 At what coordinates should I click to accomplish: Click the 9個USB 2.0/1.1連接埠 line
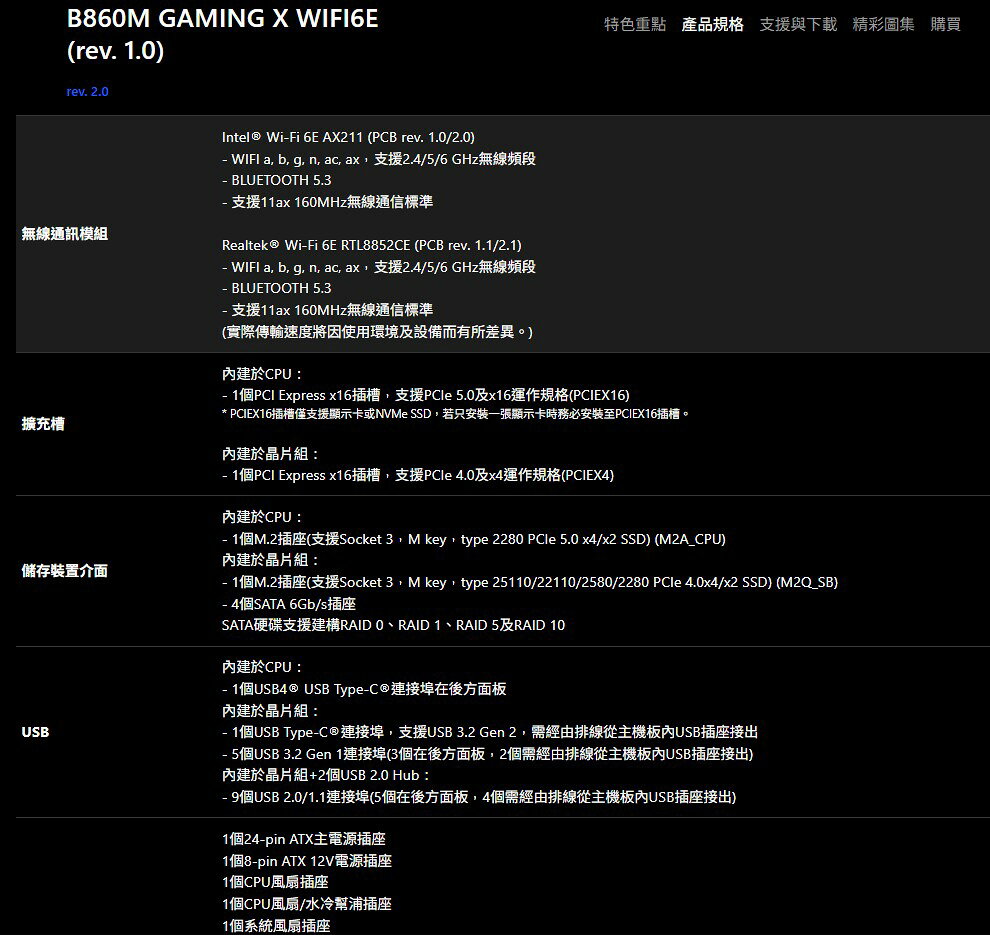click(x=479, y=797)
